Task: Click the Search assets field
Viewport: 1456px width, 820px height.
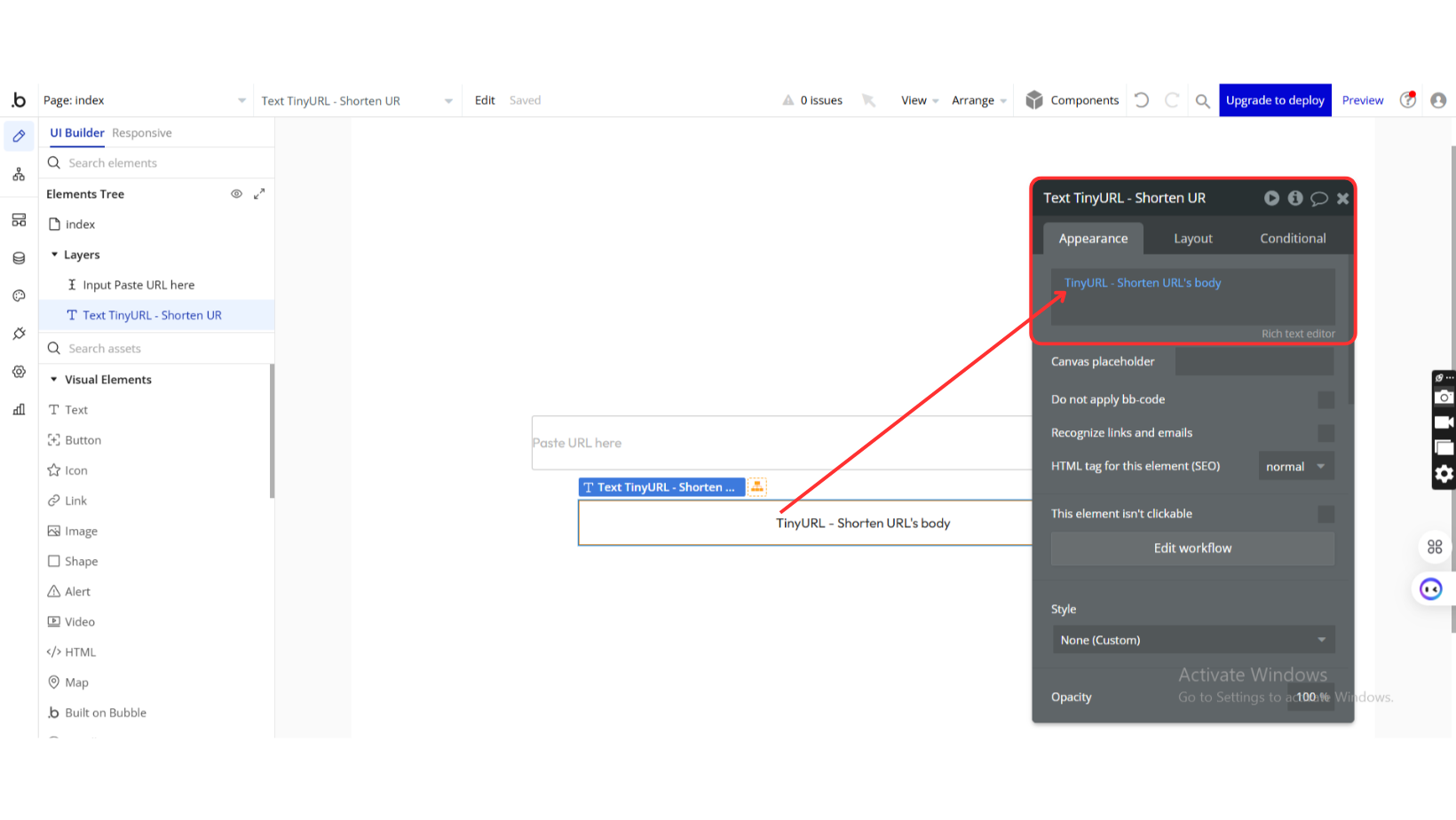Action: coord(157,349)
